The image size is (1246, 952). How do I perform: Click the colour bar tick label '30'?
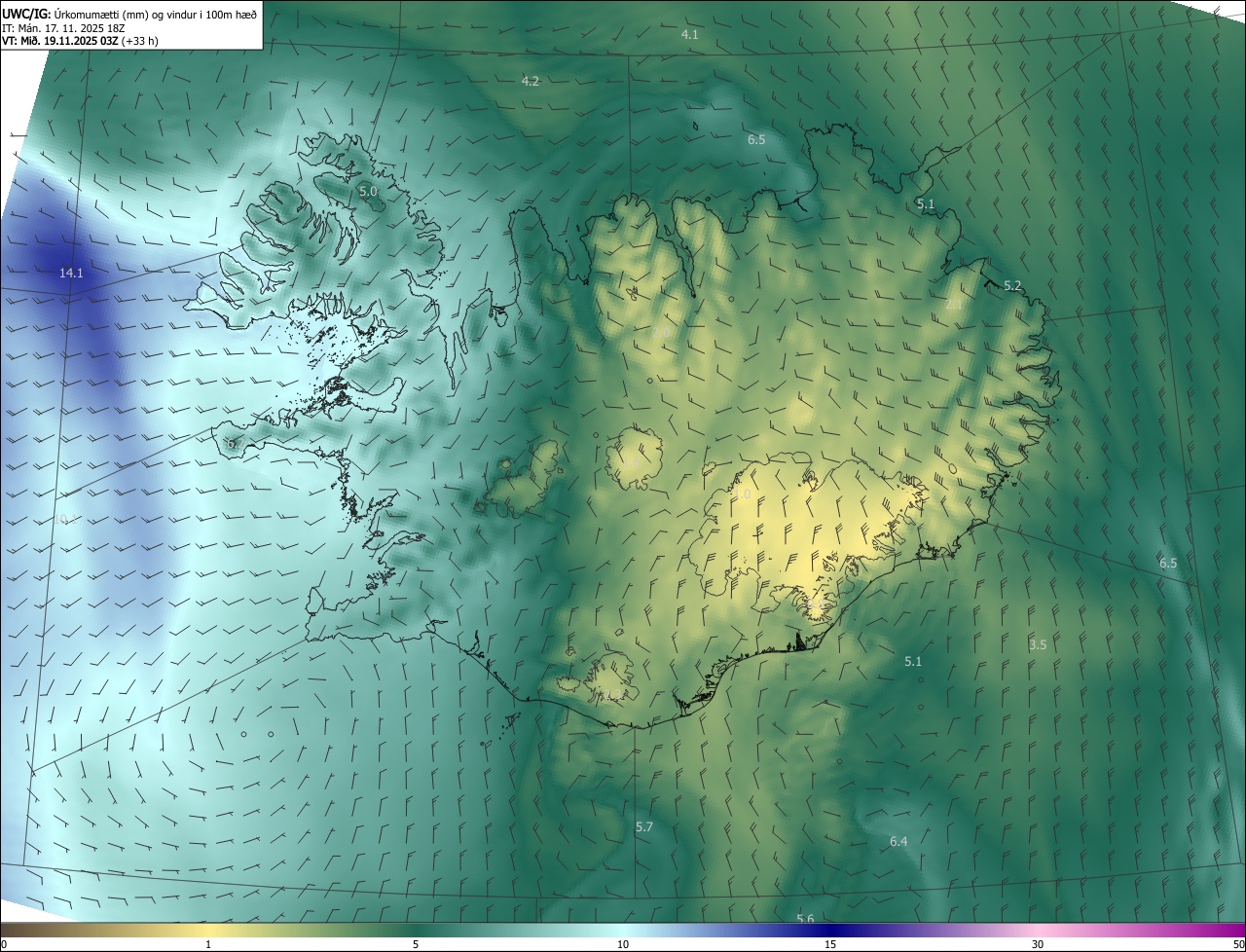(x=1038, y=944)
